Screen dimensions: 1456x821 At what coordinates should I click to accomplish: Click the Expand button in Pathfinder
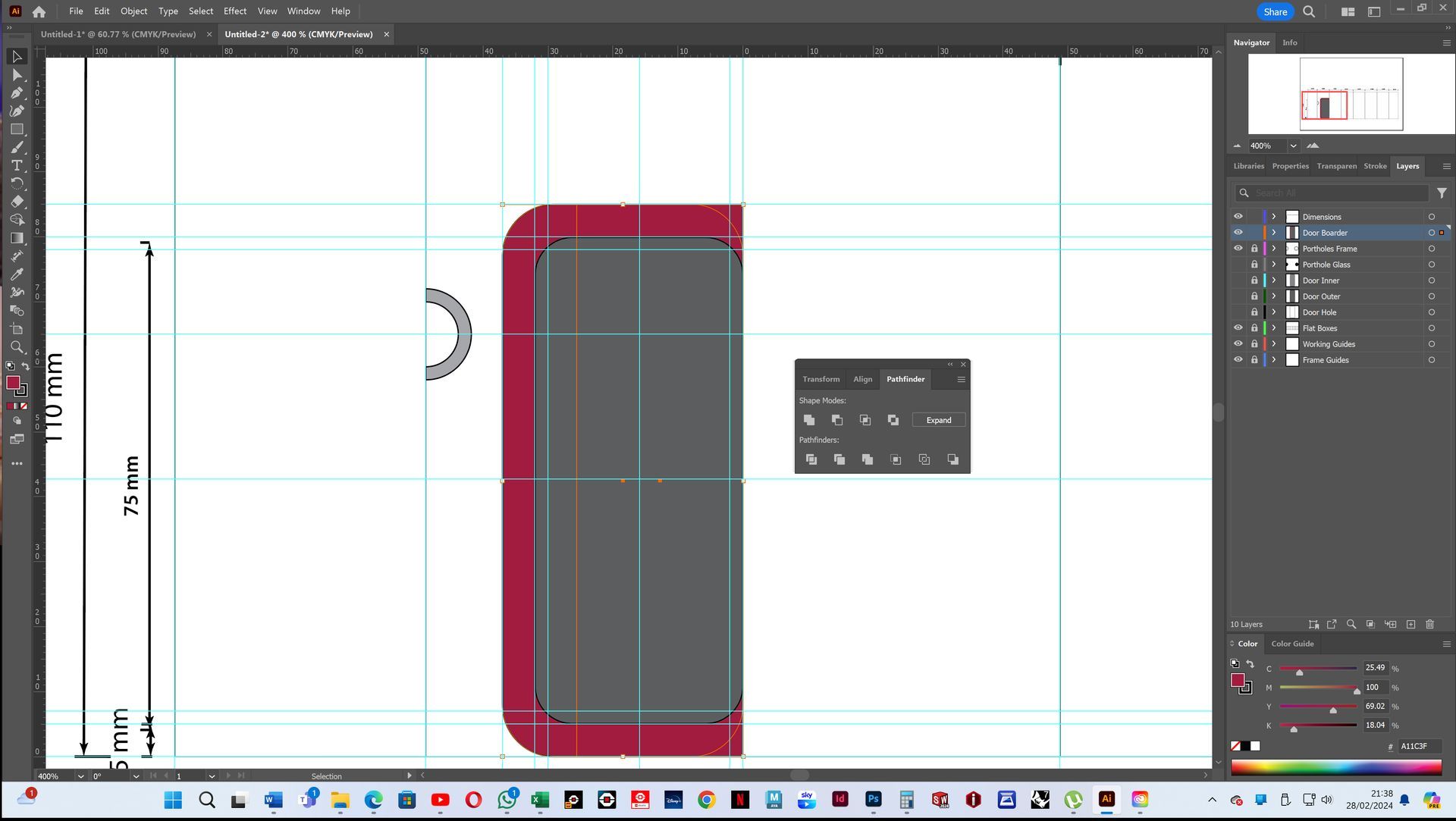click(938, 420)
